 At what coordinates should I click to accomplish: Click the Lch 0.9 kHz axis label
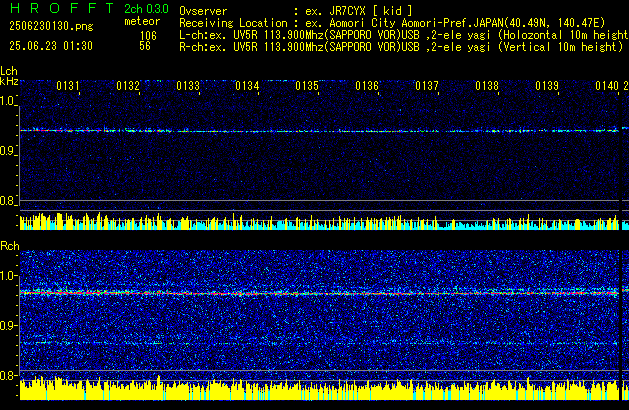[x=8, y=151]
